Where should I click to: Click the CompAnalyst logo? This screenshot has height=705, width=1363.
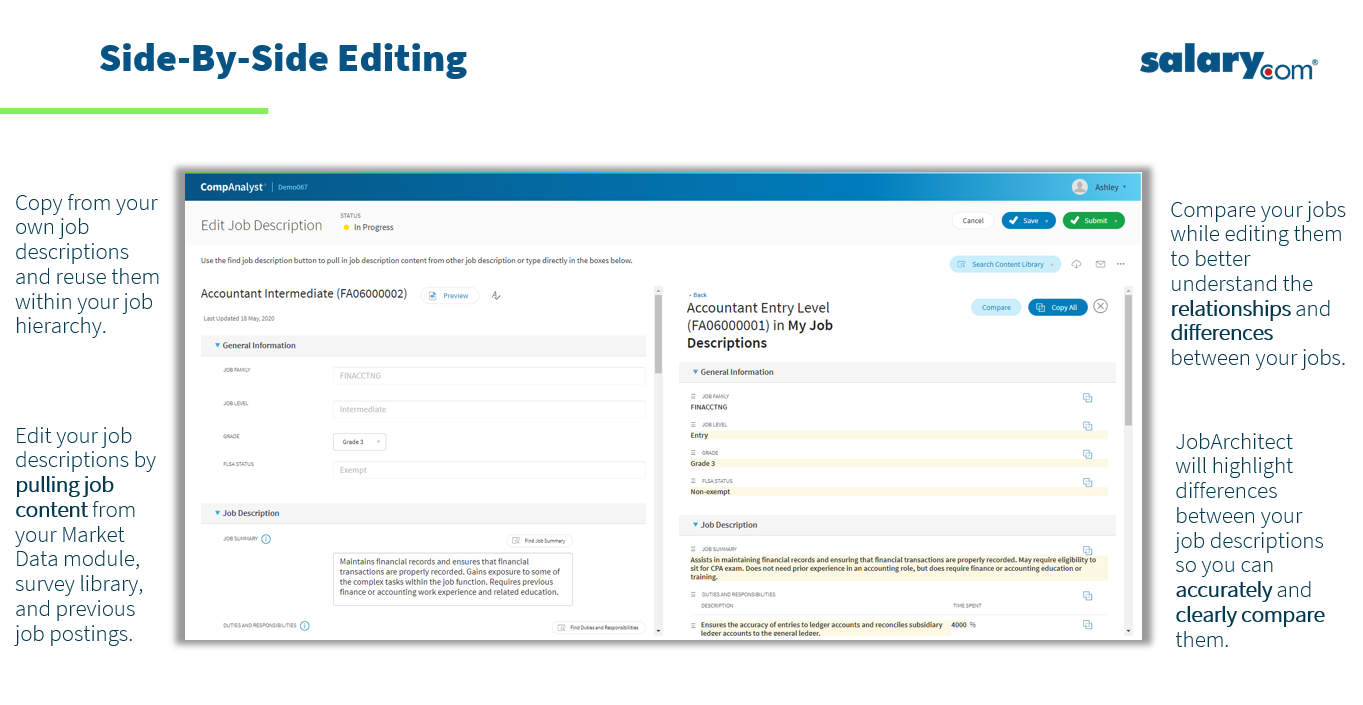click(232, 187)
